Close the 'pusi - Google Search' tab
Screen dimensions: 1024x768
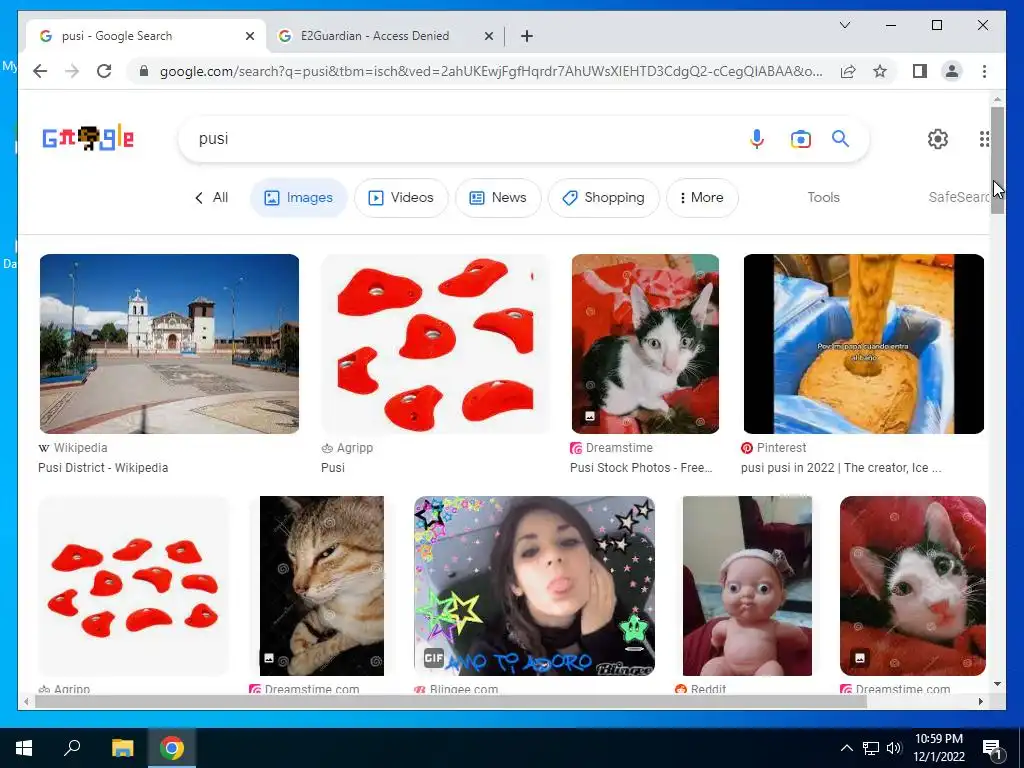[x=249, y=36]
